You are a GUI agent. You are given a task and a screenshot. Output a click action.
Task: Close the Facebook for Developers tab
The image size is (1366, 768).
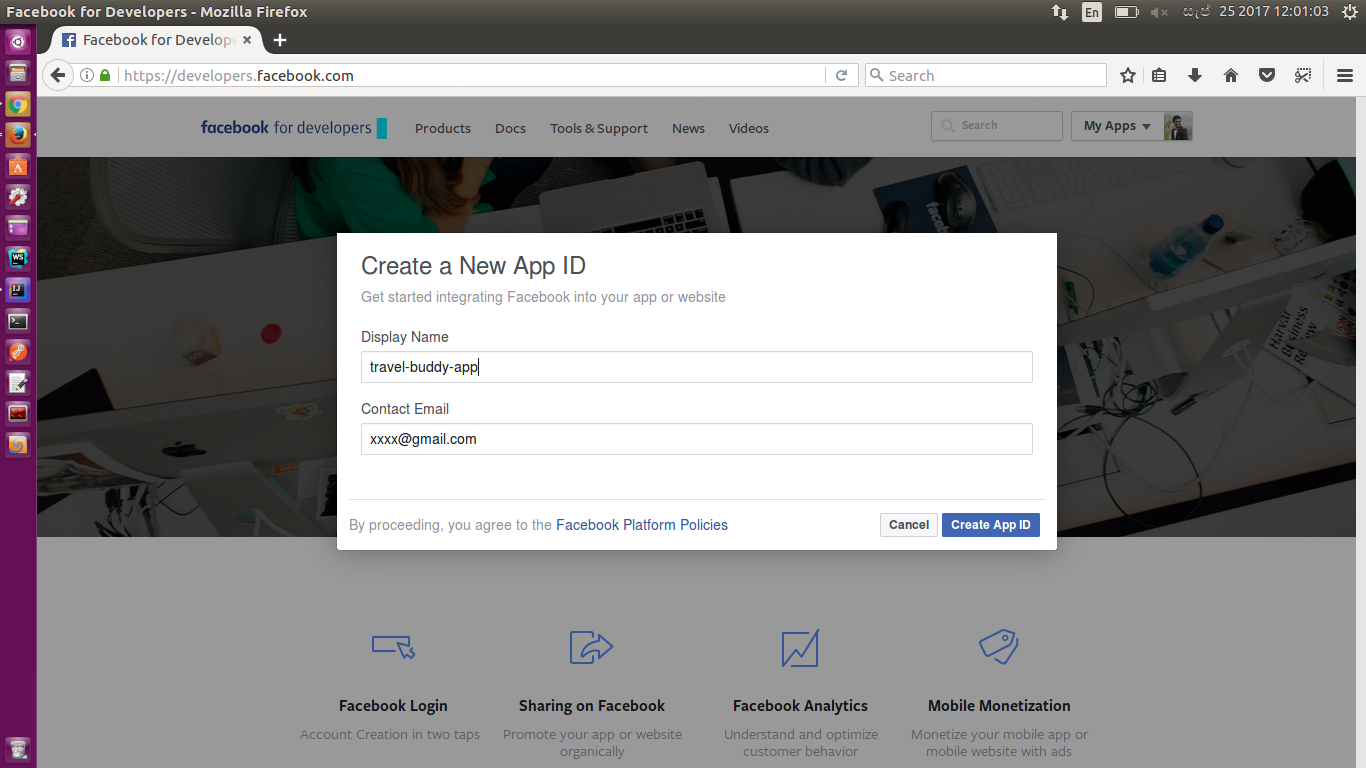247,40
